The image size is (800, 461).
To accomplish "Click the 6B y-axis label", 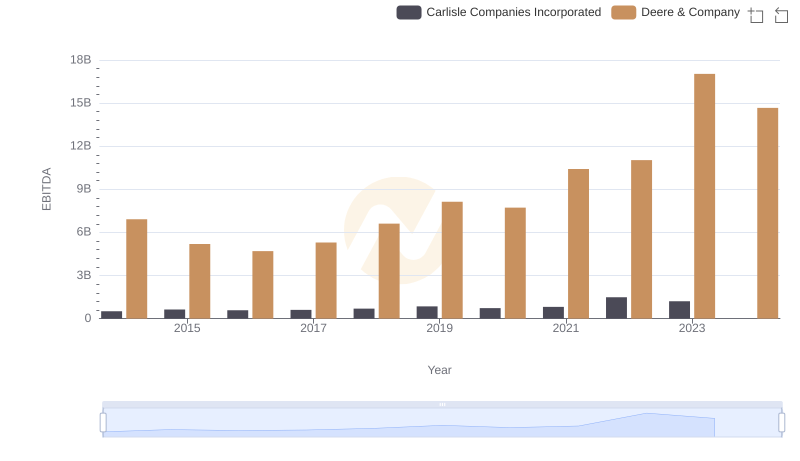I will point(84,232).
